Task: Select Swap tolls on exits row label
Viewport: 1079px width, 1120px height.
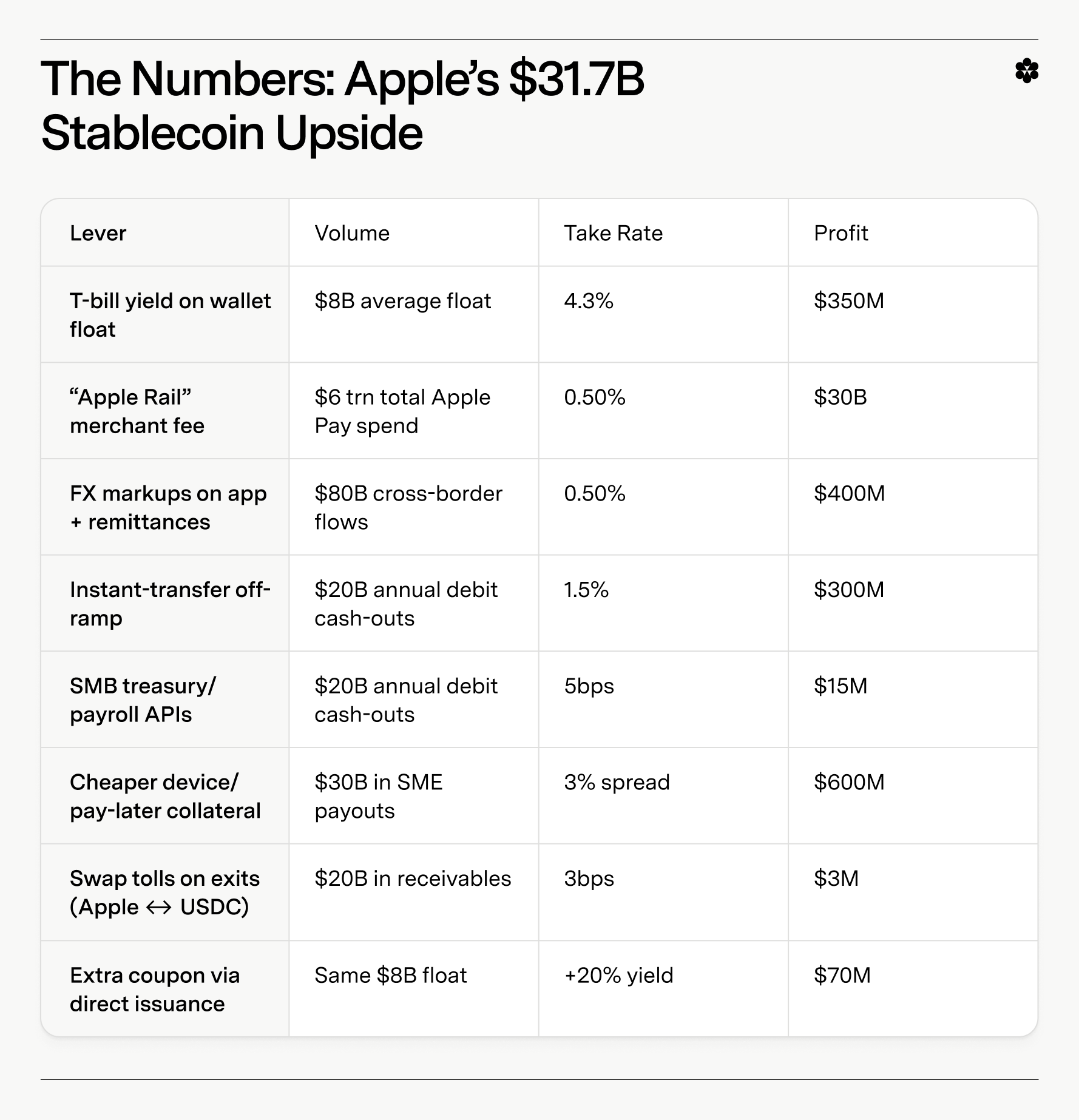Action: 164,892
